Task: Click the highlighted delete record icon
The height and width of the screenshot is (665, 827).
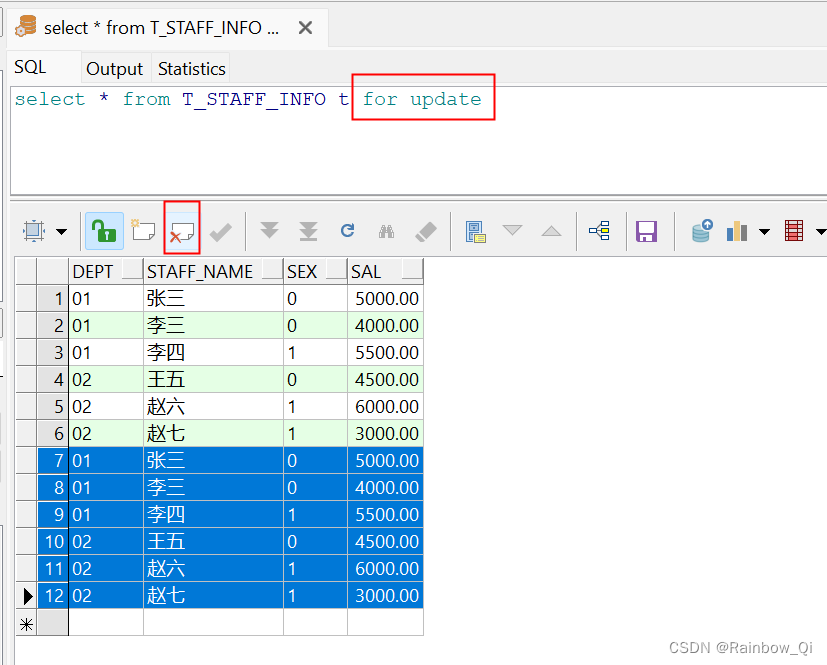Action: pos(181,230)
